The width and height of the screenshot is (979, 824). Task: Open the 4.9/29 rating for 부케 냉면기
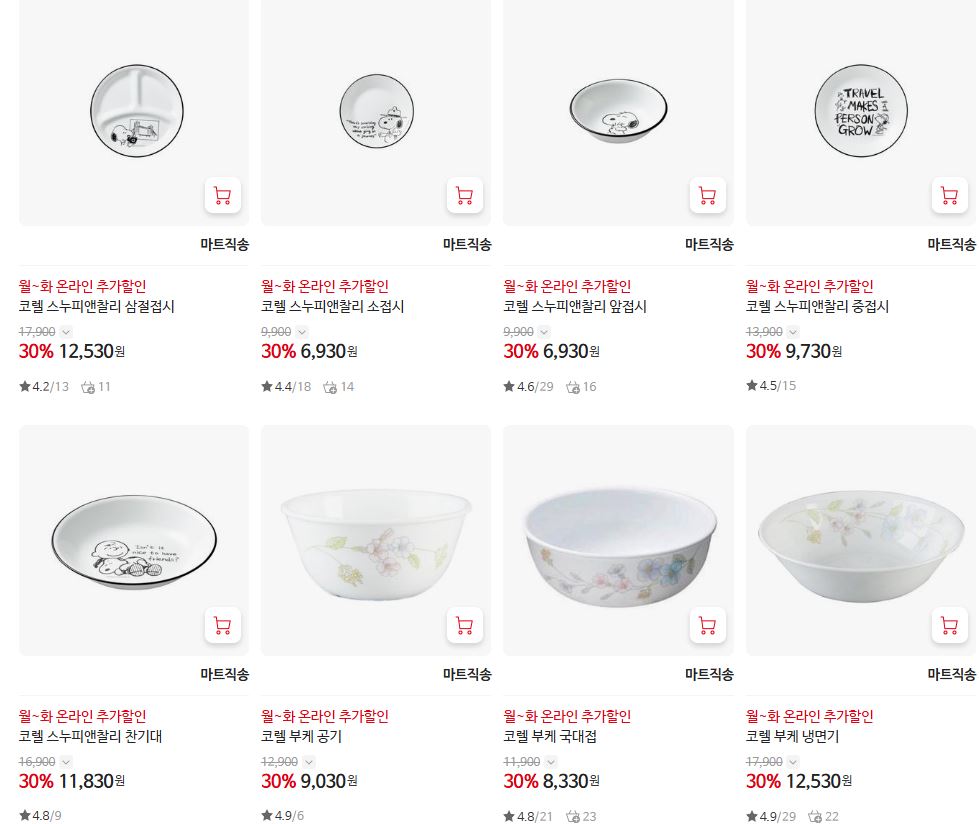pyautogui.click(x=771, y=817)
